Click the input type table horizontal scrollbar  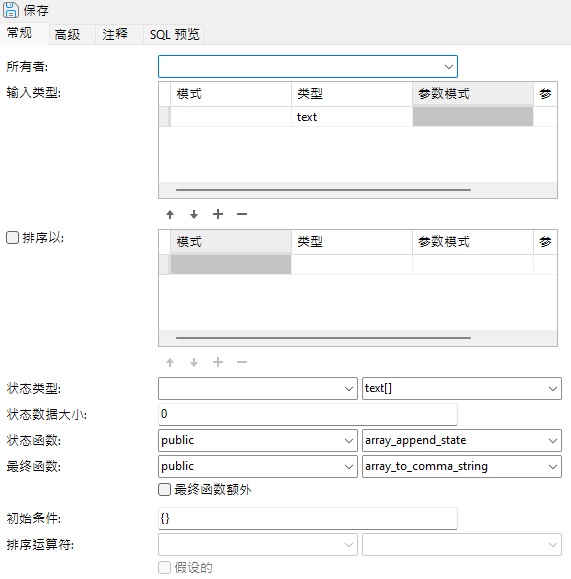click(x=323, y=190)
